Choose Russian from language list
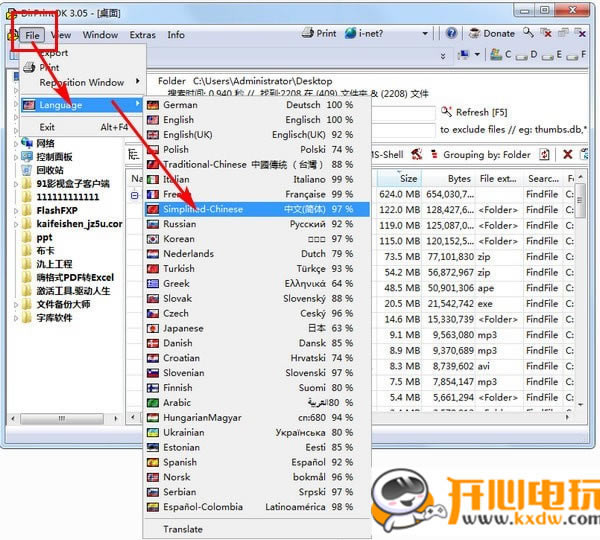This screenshot has height=540, width=600. point(257,224)
